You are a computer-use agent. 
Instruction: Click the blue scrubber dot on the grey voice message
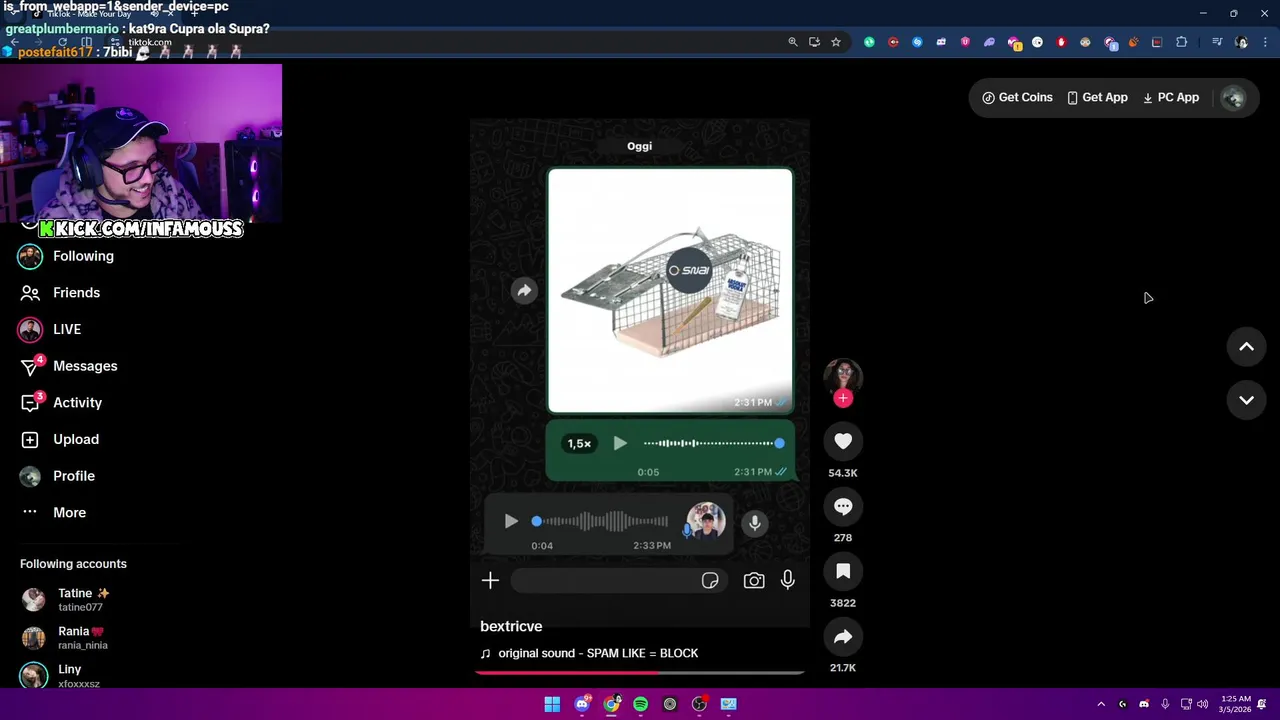pos(536,521)
